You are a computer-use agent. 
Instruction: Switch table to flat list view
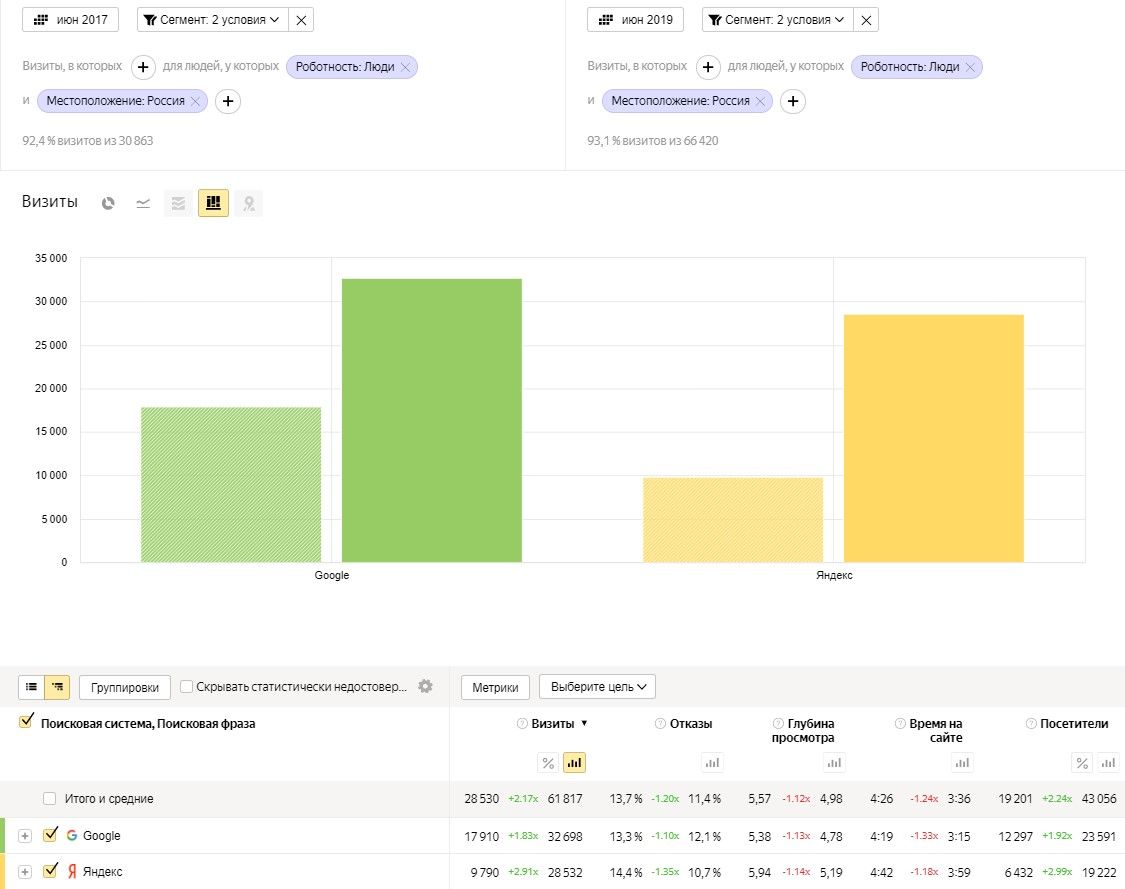point(32,687)
